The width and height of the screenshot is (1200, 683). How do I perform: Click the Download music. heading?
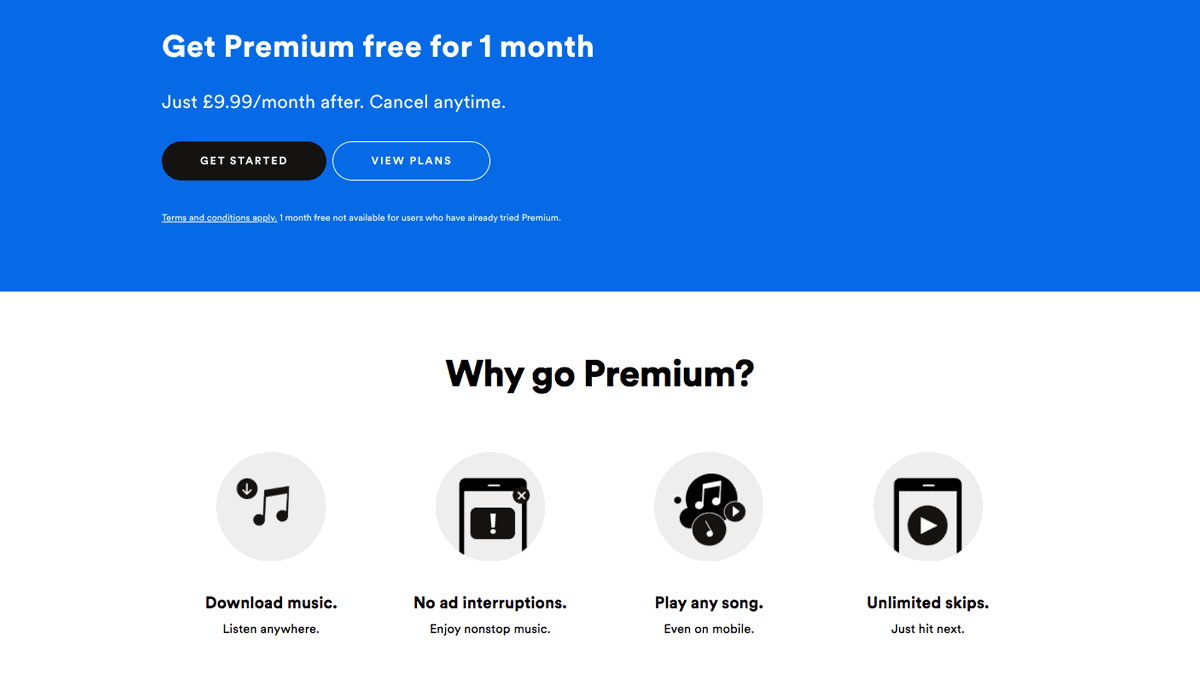(271, 603)
